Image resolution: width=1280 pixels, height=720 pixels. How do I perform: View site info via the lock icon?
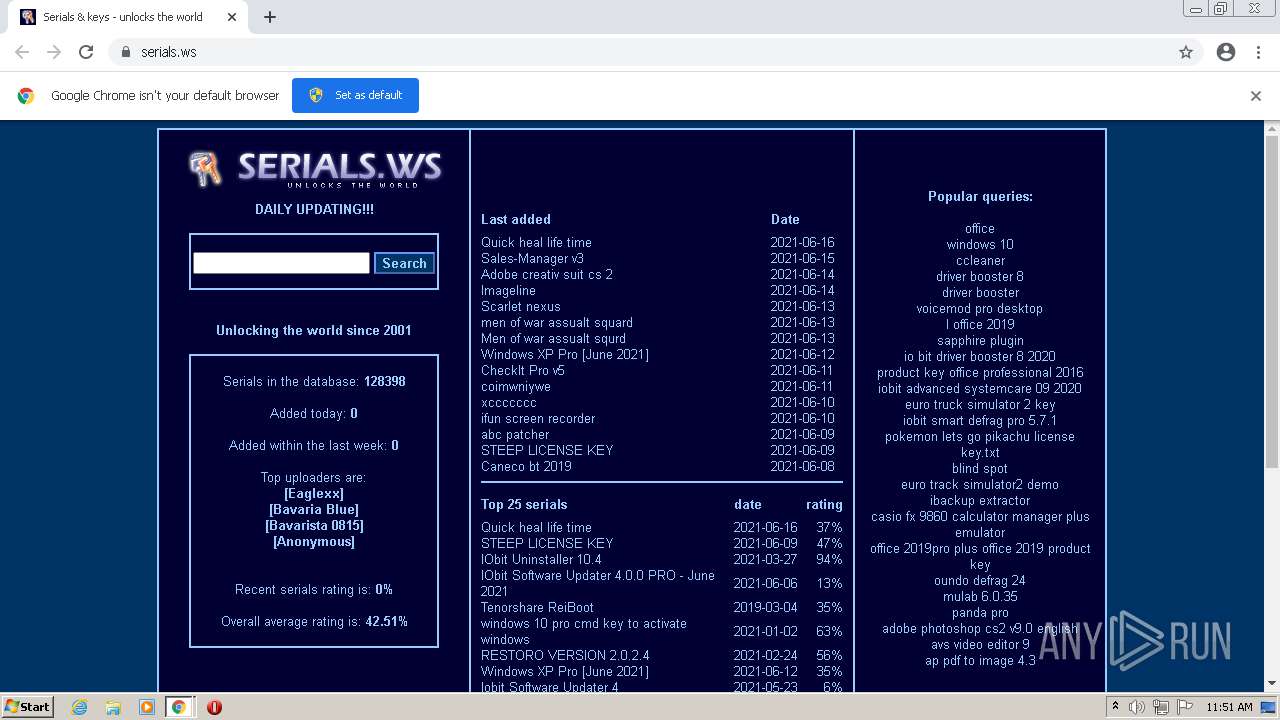125,52
